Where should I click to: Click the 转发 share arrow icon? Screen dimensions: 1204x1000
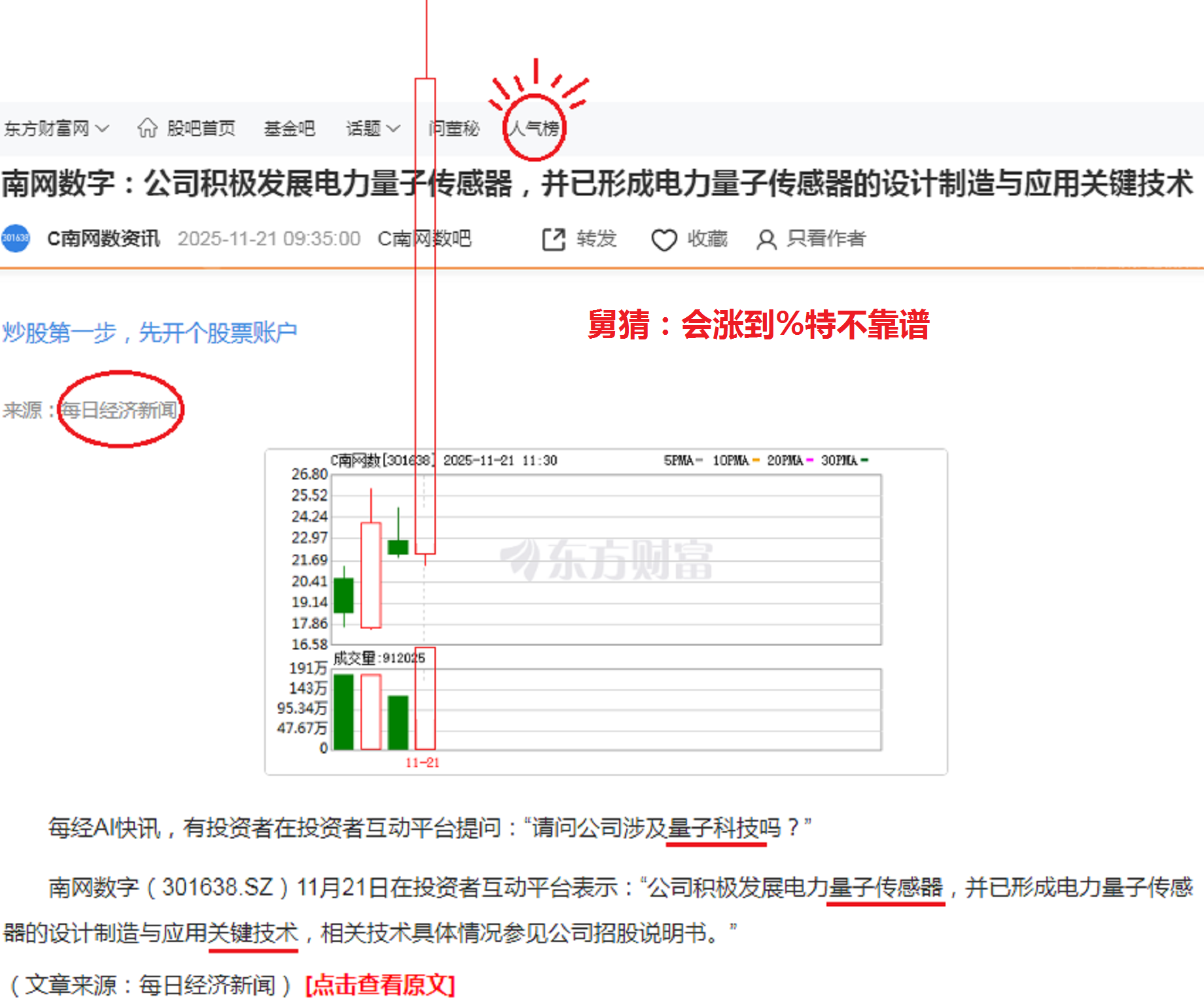click(554, 239)
